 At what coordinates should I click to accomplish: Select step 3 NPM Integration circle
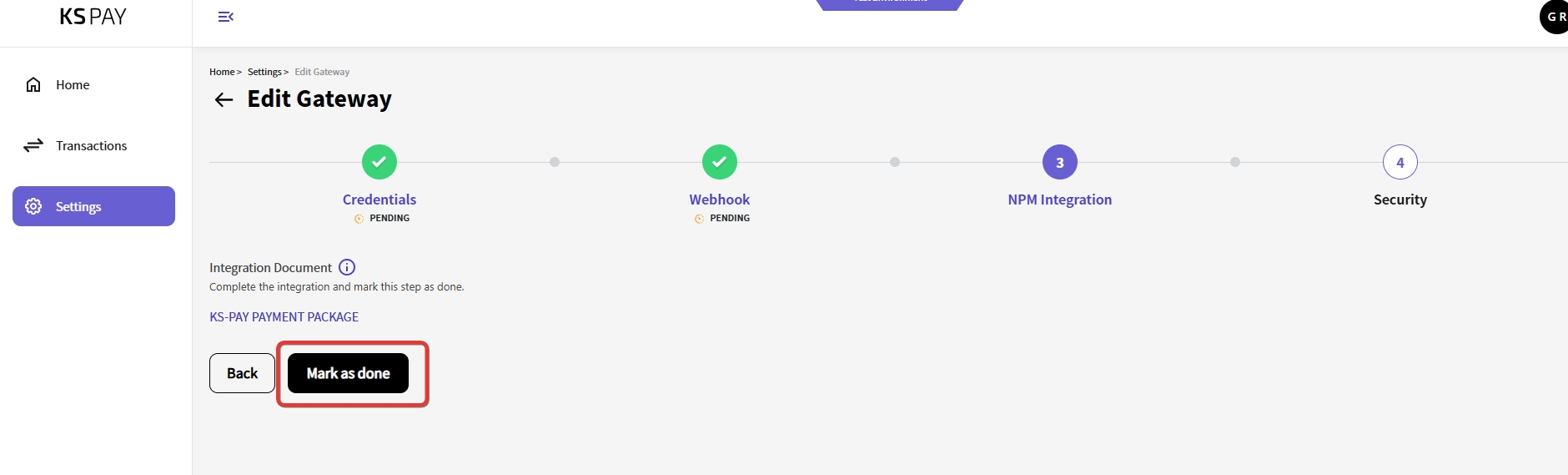coord(1060,162)
